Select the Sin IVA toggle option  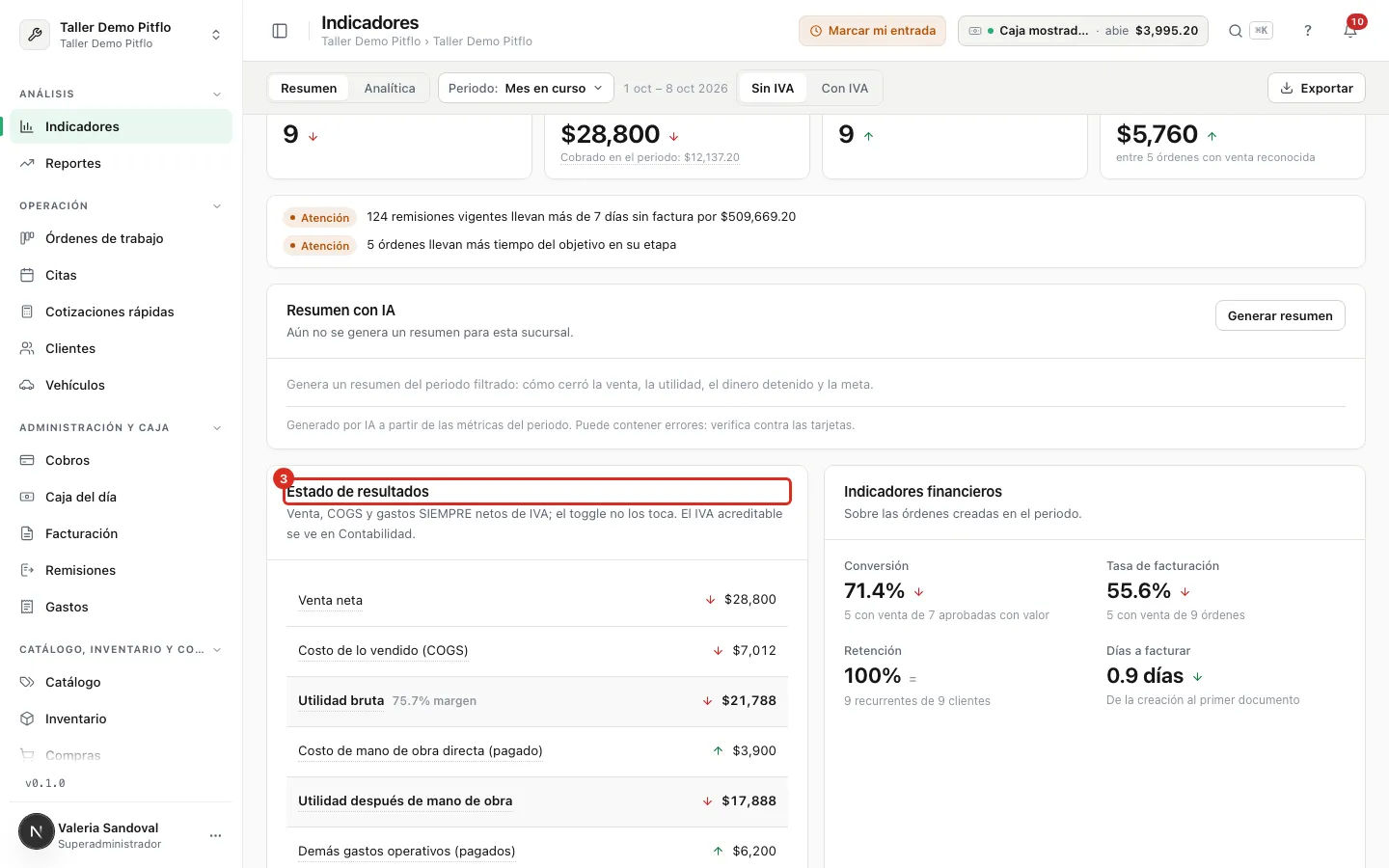point(773,88)
